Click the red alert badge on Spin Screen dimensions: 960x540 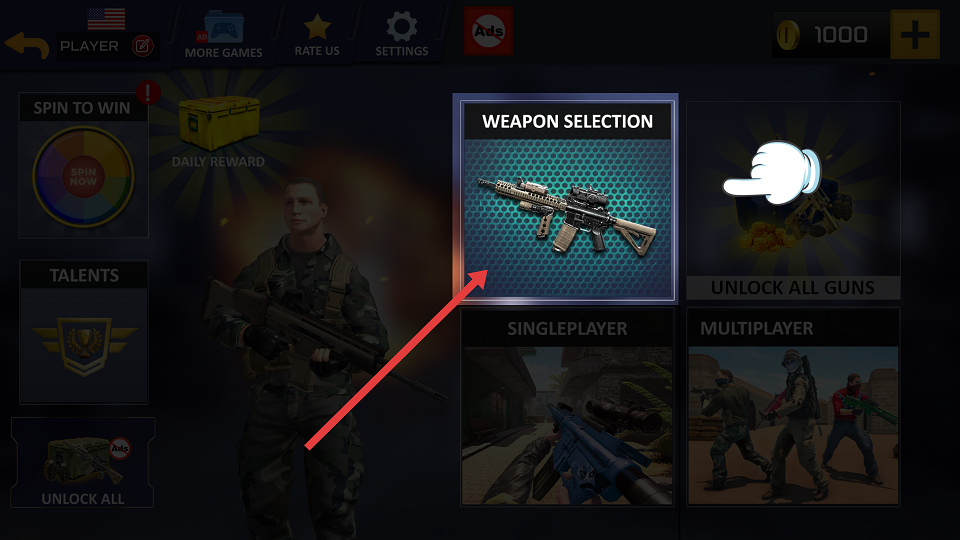tap(148, 93)
